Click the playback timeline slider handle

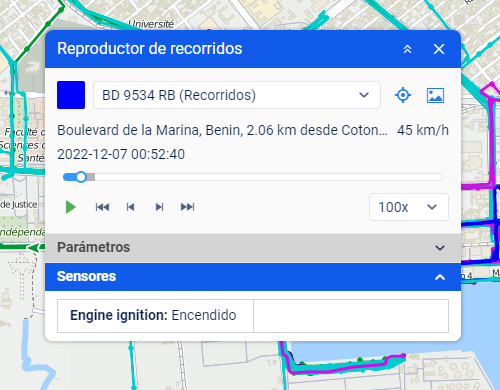point(81,177)
